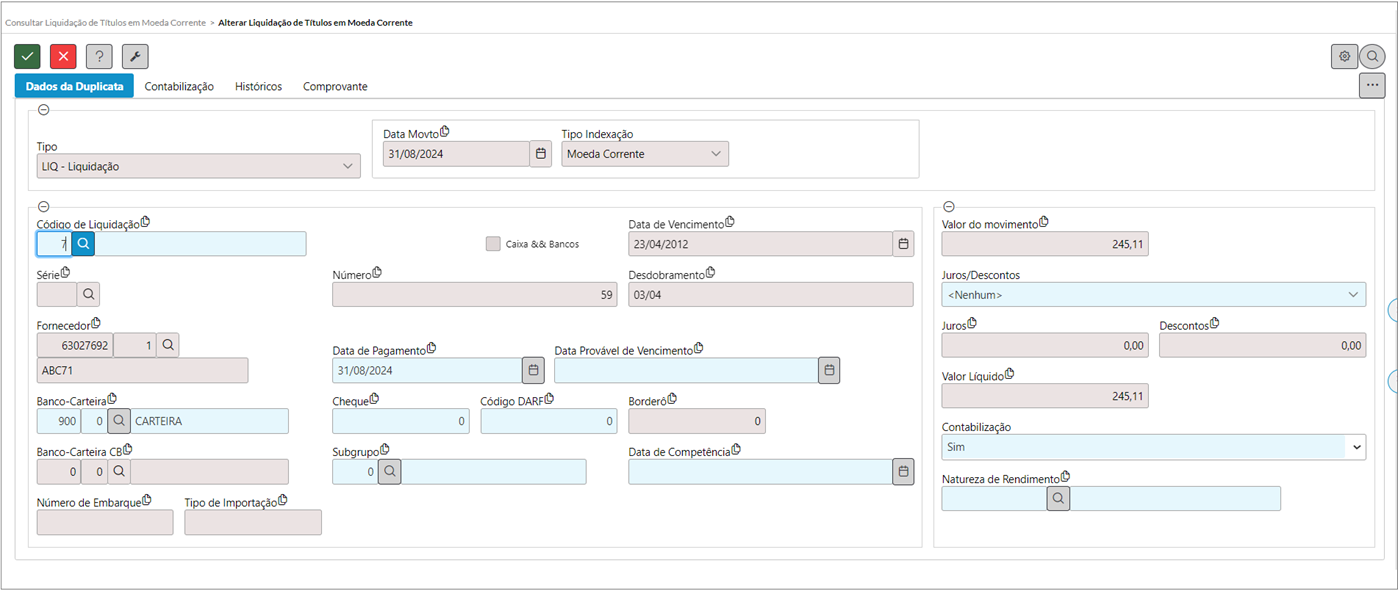
Task: Click the Data de Competência field
Action: 760,472
